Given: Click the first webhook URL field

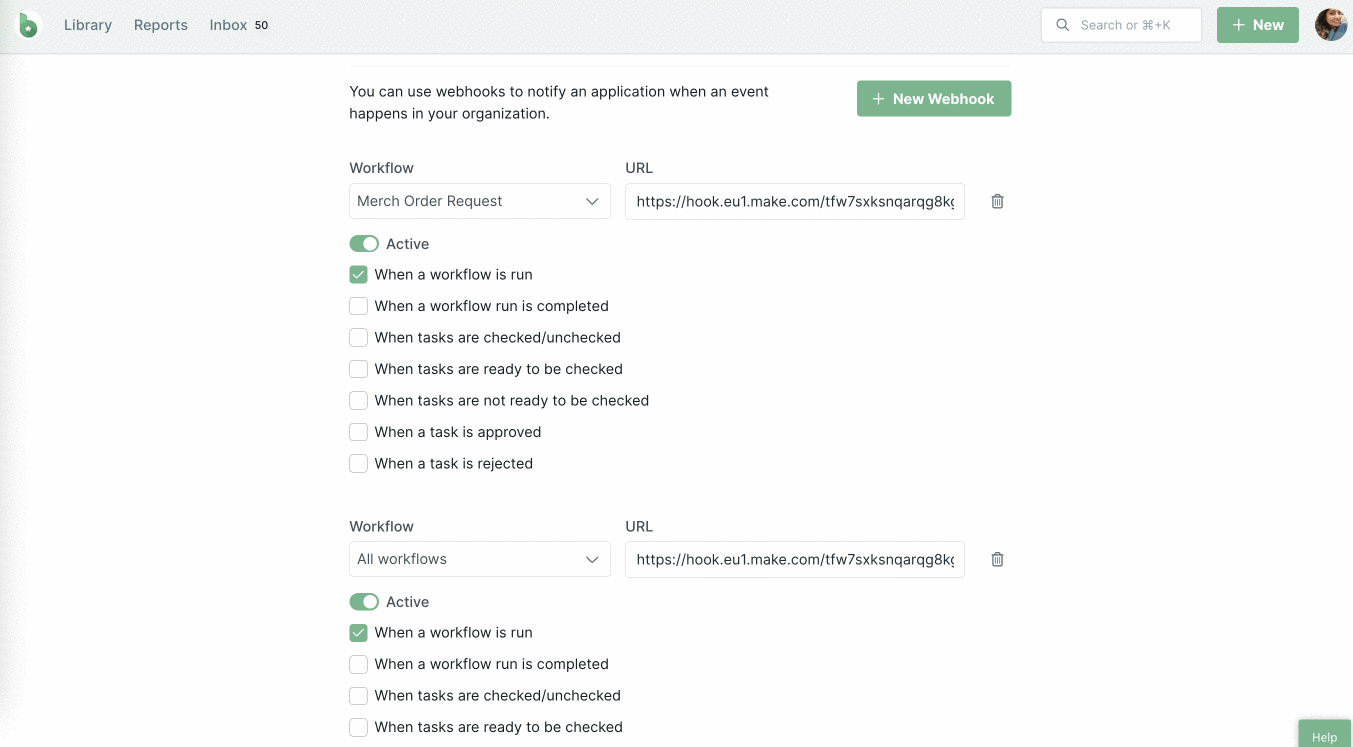Looking at the screenshot, I should pyautogui.click(x=794, y=201).
